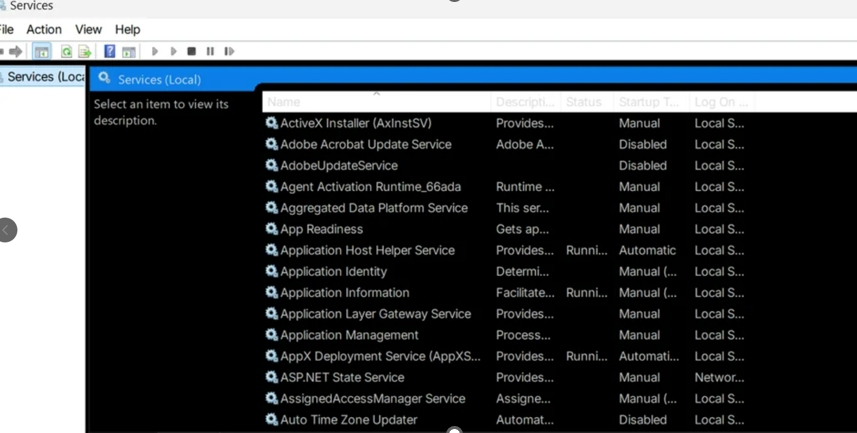This screenshot has height=433, width=857.
Task: Click gear icon of AppX Deployment Service
Action: 272,356
